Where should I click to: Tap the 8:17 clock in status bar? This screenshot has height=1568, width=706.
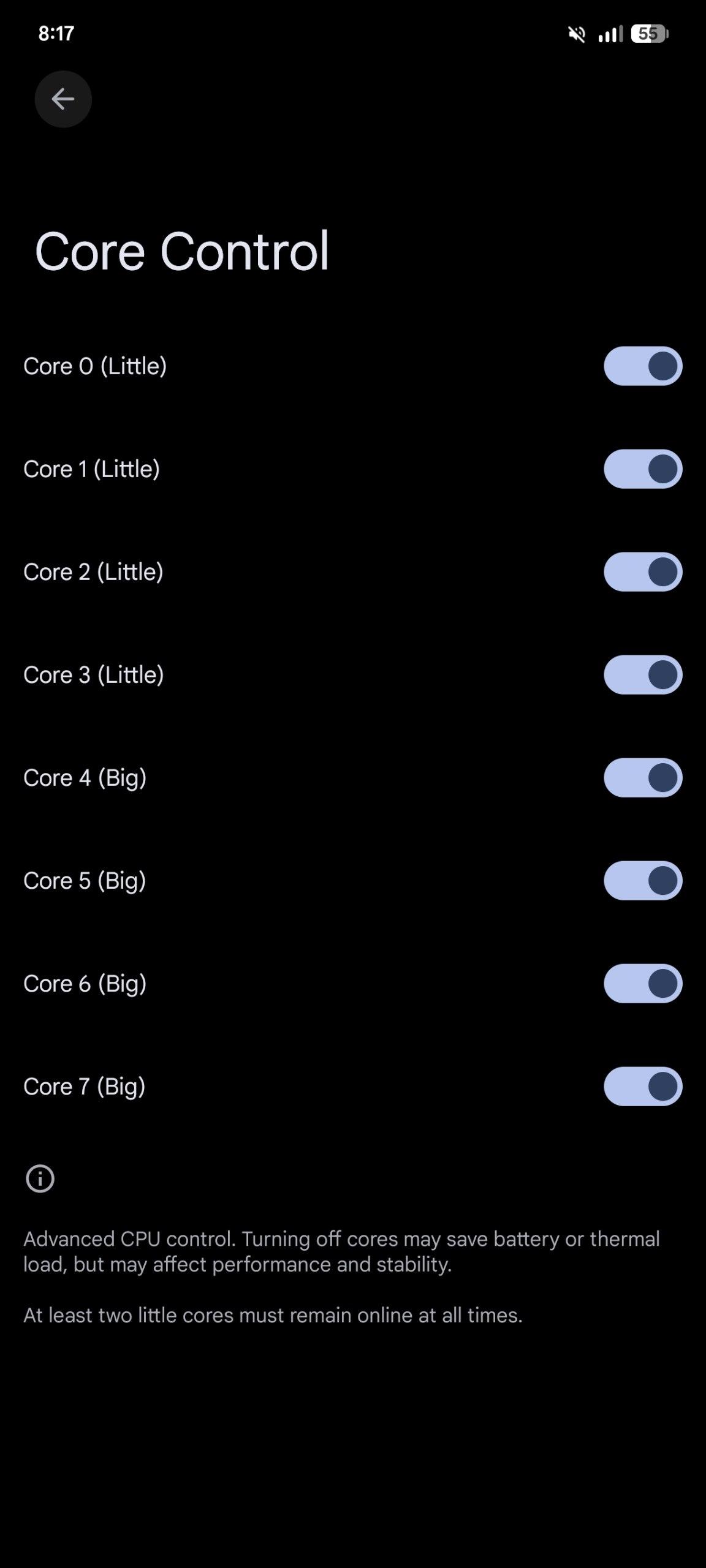tap(56, 33)
